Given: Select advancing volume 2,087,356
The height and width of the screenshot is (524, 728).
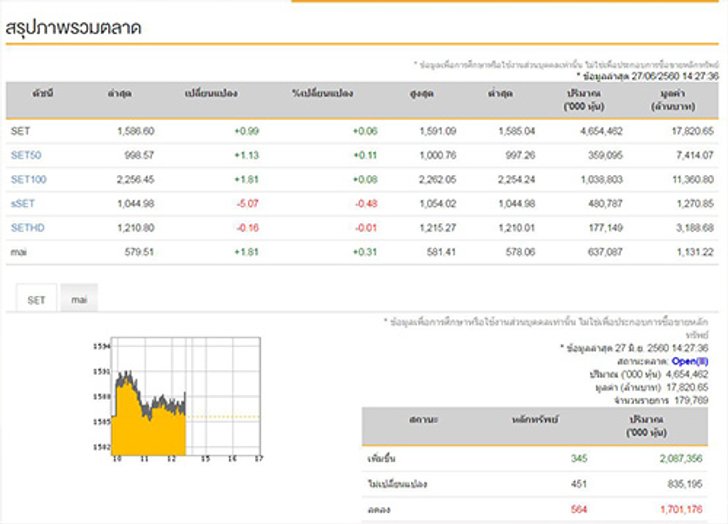Looking at the screenshot, I should pos(681,459).
